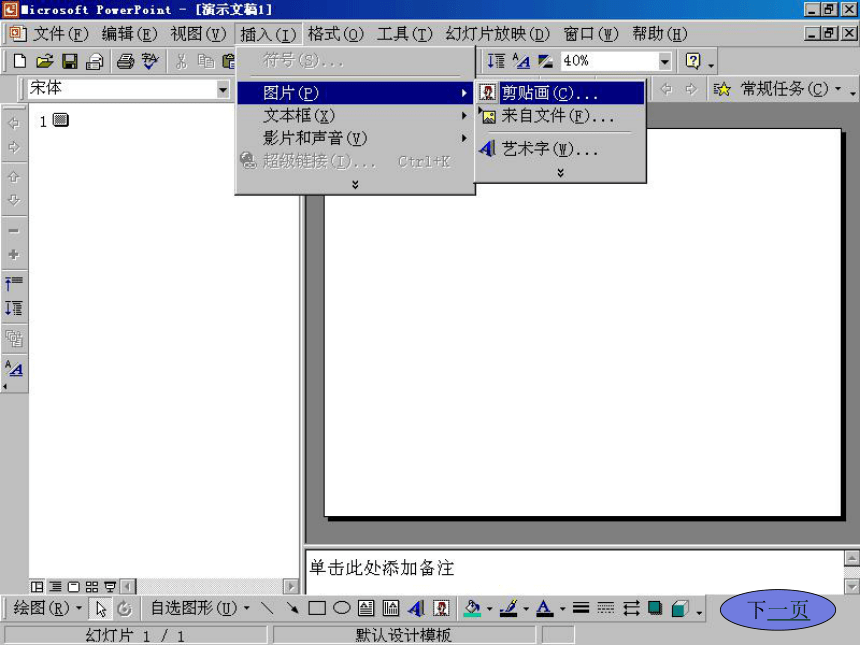Click Show Formatting in the outline toolbar

(14, 368)
